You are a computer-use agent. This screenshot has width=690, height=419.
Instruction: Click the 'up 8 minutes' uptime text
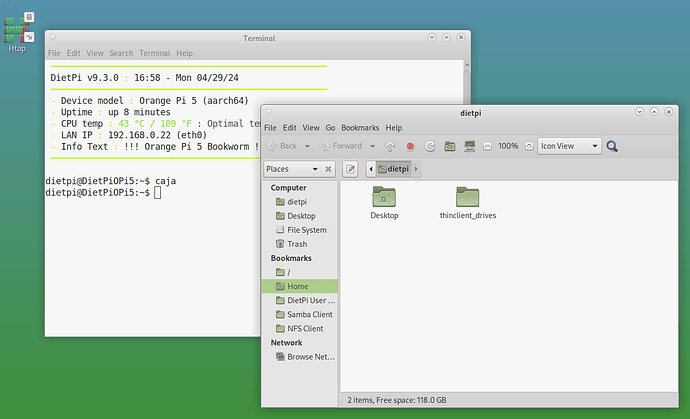(139, 112)
